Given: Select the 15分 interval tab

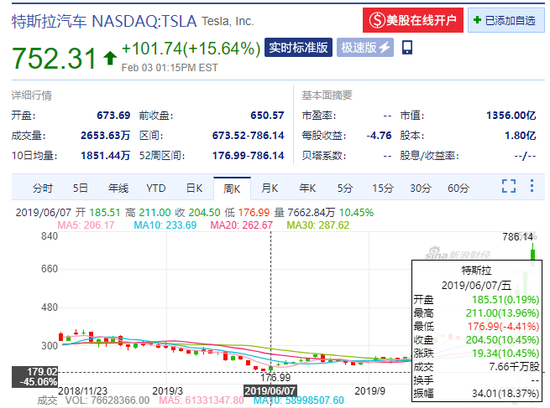Looking at the screenshot, I should coord(383,188).
